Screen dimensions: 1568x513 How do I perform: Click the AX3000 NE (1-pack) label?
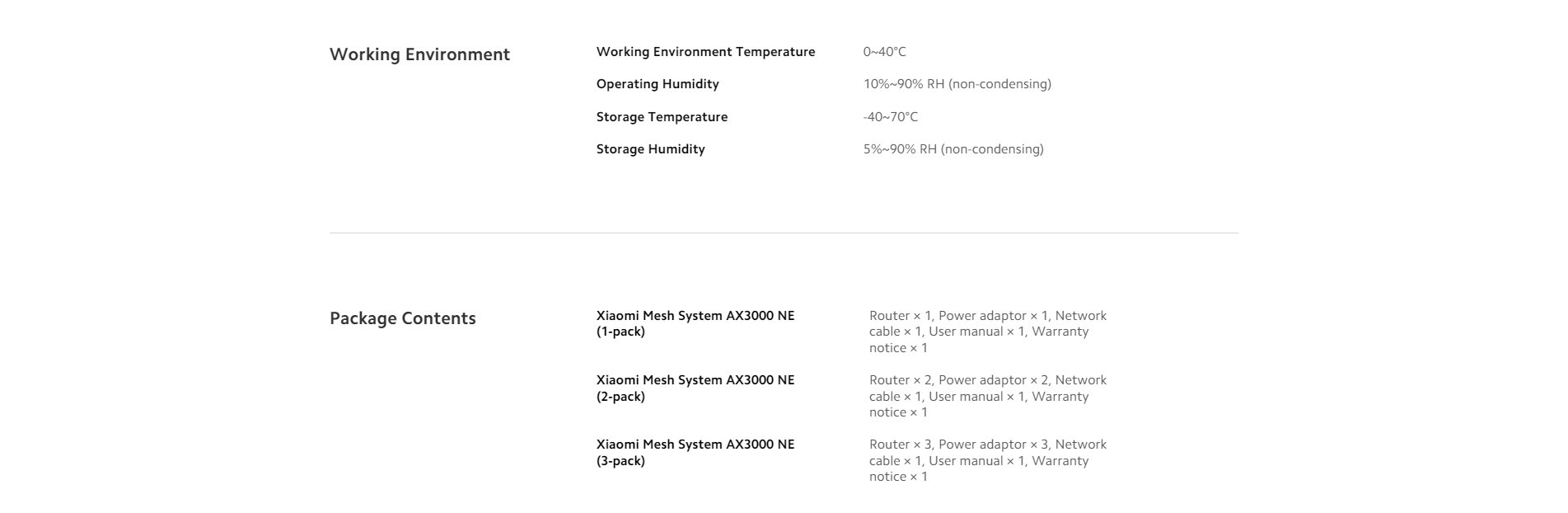[x=695, y=323]
